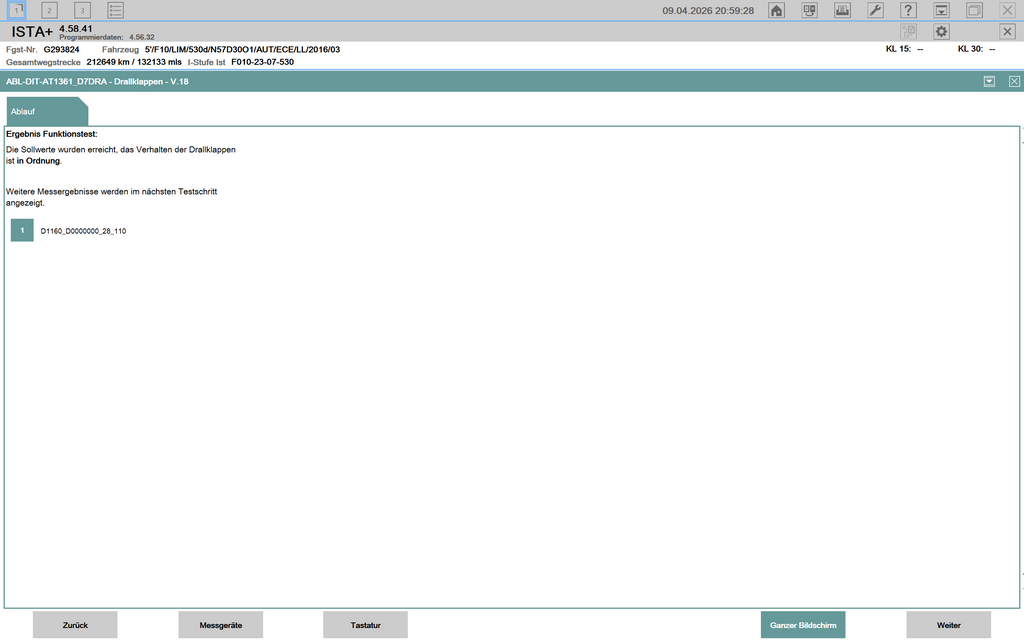The height and width of the screenshot is (640, 1024).
Task: Switch to session tab 1
Action: (x=17, y=10)
